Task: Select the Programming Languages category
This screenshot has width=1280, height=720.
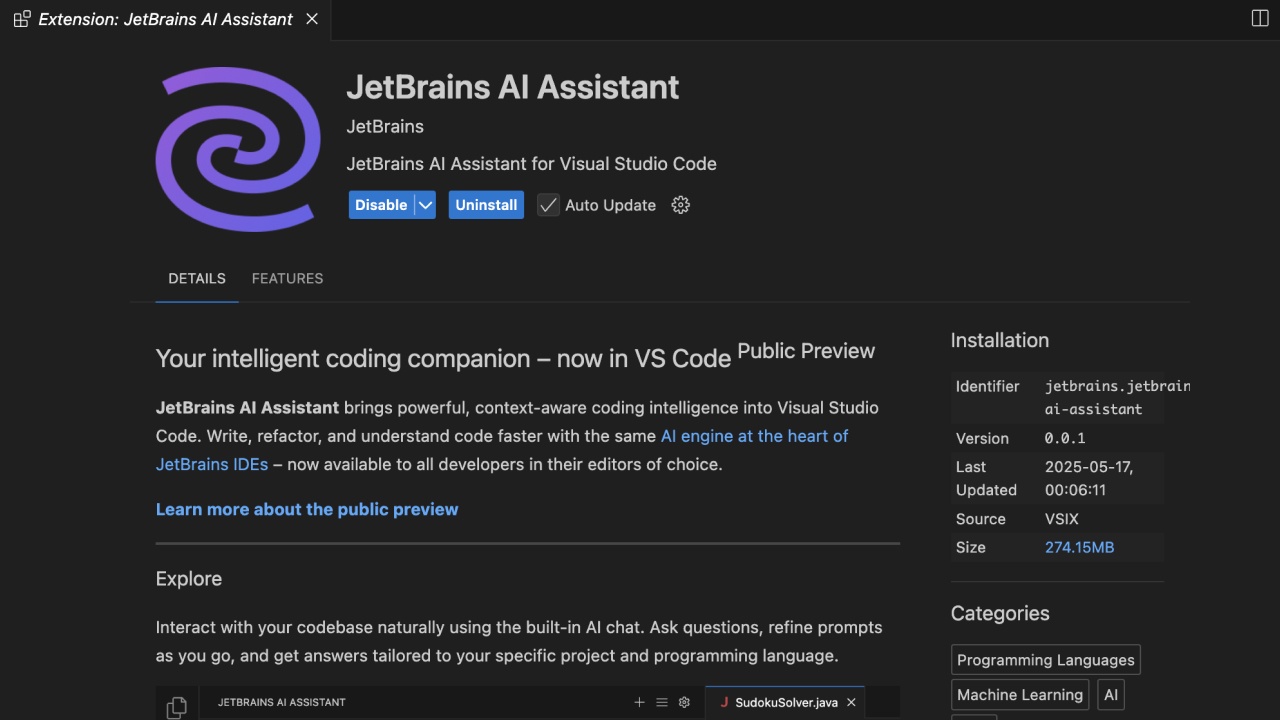Action: click(1045, 659)
